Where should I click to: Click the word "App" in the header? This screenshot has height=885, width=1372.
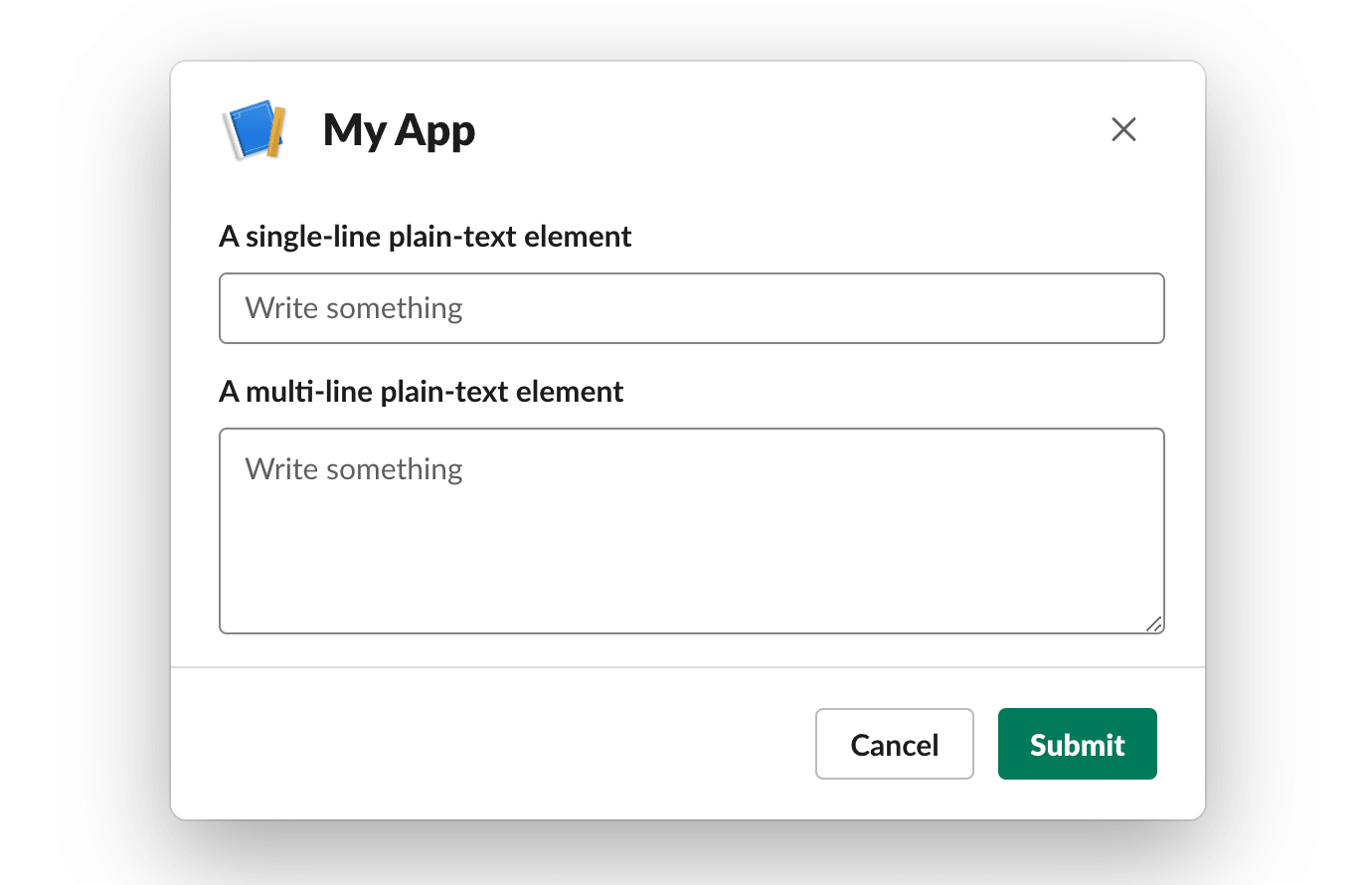[x=435, y=130]
